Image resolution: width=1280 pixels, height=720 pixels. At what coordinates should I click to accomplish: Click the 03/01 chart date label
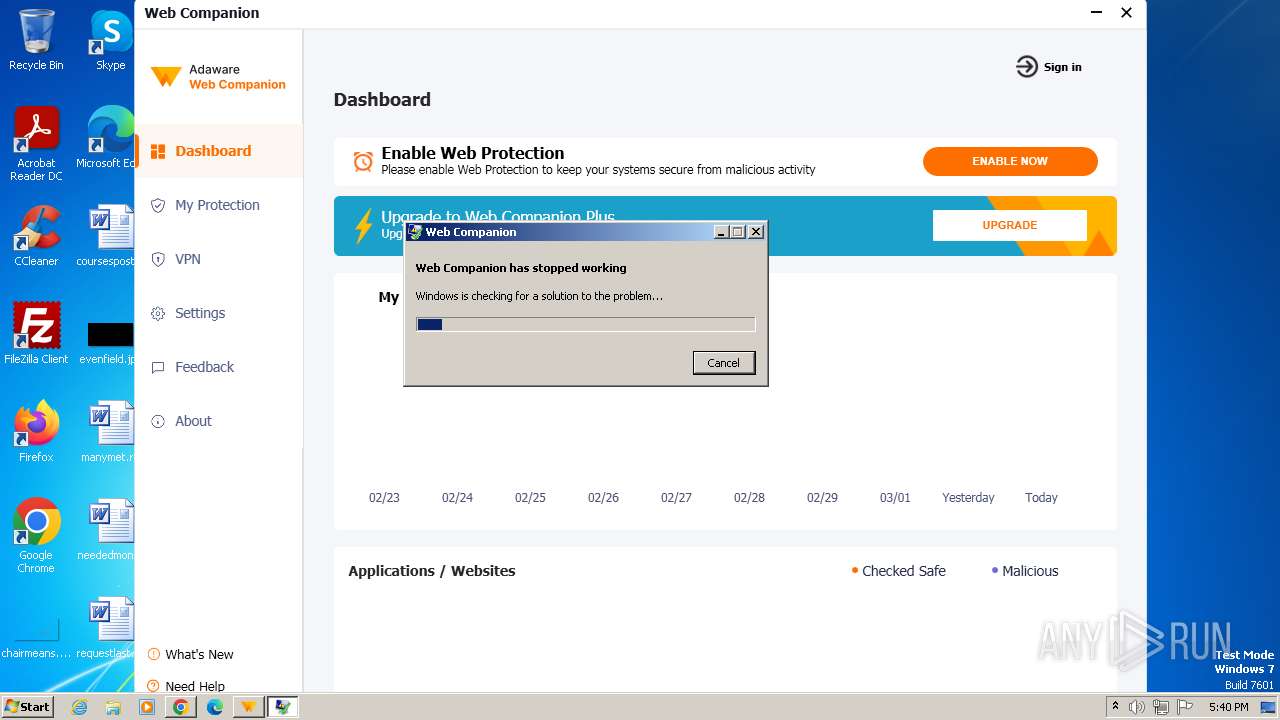[x=895, y=497]
